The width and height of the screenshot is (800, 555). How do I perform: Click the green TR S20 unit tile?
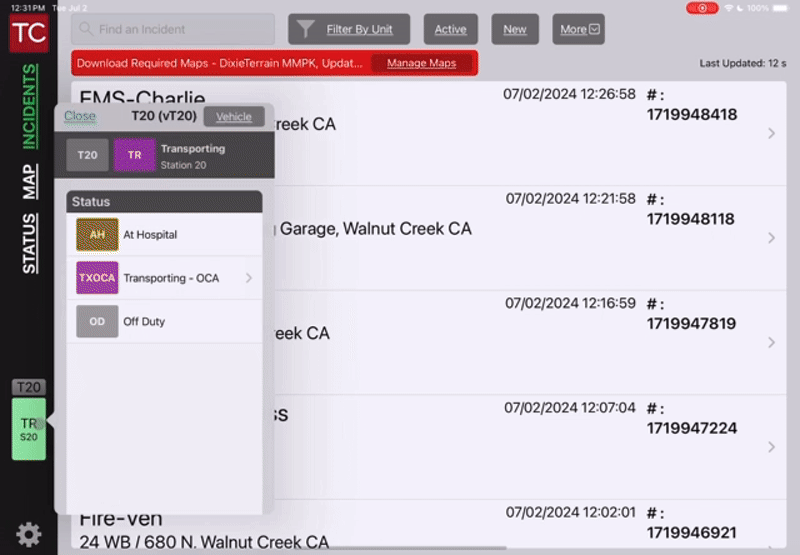29,429
